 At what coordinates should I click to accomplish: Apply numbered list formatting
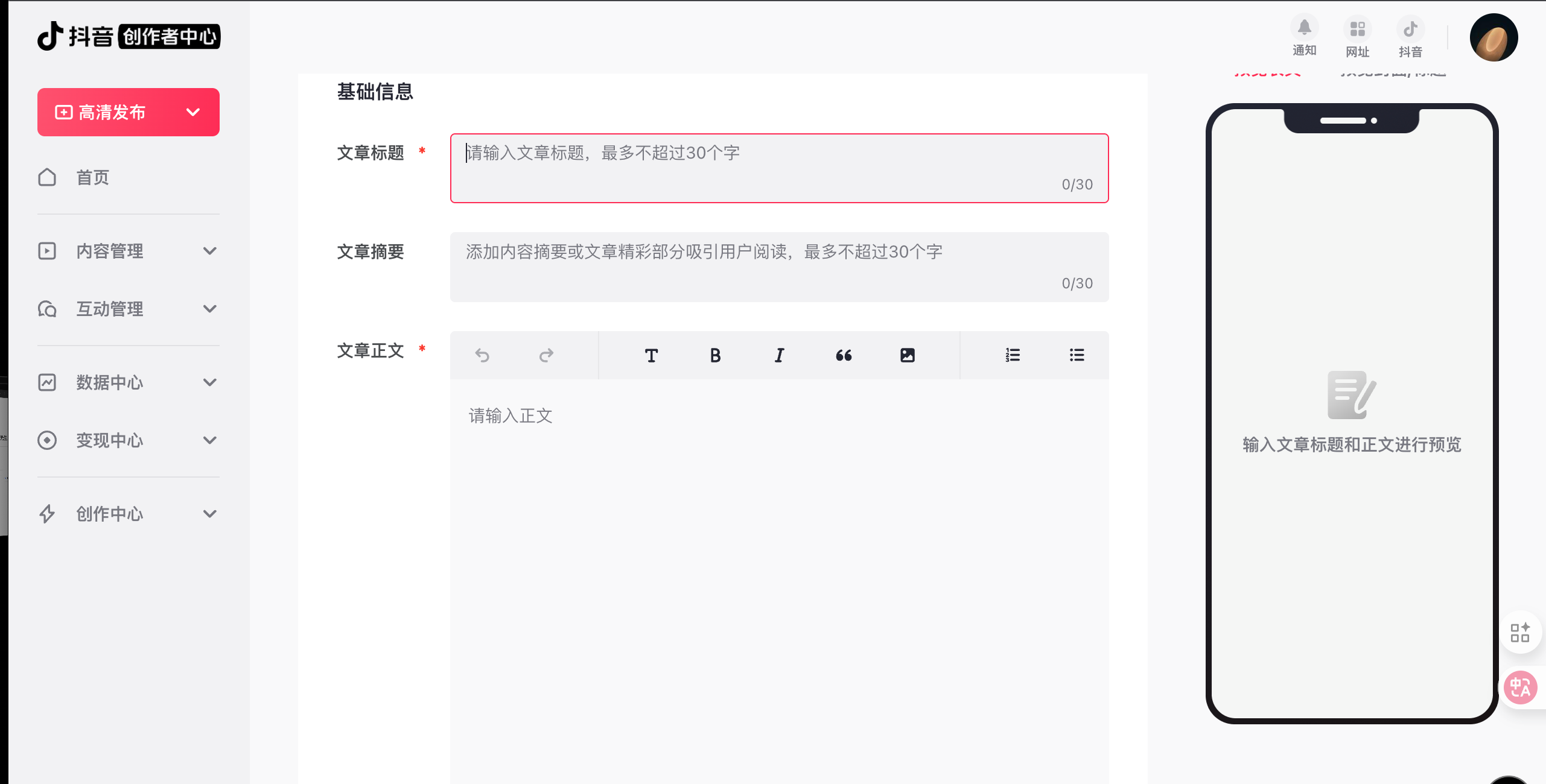tap(1013, 355)
